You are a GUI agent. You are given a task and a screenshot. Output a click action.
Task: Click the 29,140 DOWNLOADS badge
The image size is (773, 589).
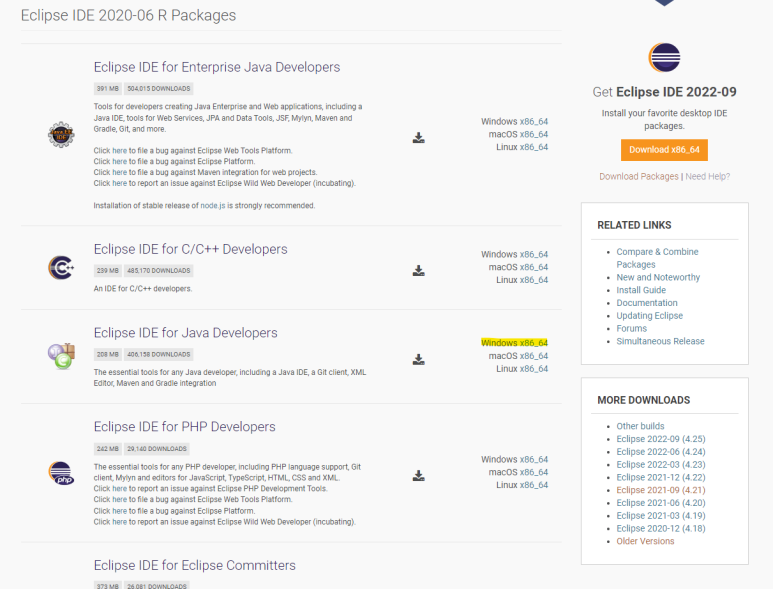tap(157, 449)
